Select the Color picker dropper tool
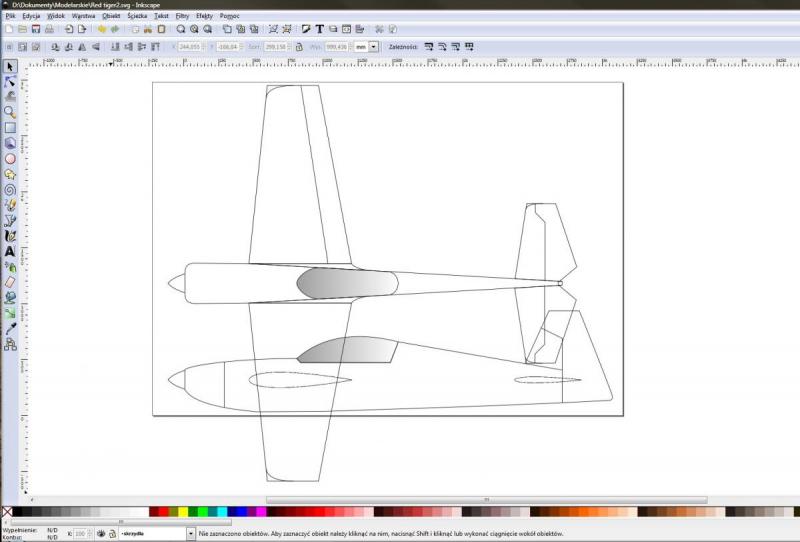Screen dimensions: 800x542 [10, 328]
